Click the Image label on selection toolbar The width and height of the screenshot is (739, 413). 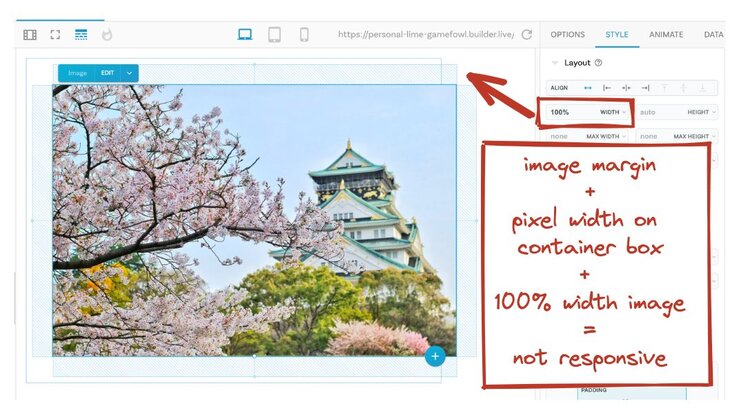(77, 73)
